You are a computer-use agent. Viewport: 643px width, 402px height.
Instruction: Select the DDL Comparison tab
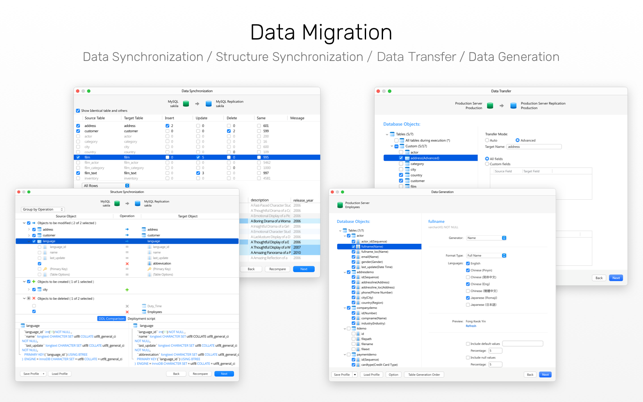click(112, 318)
